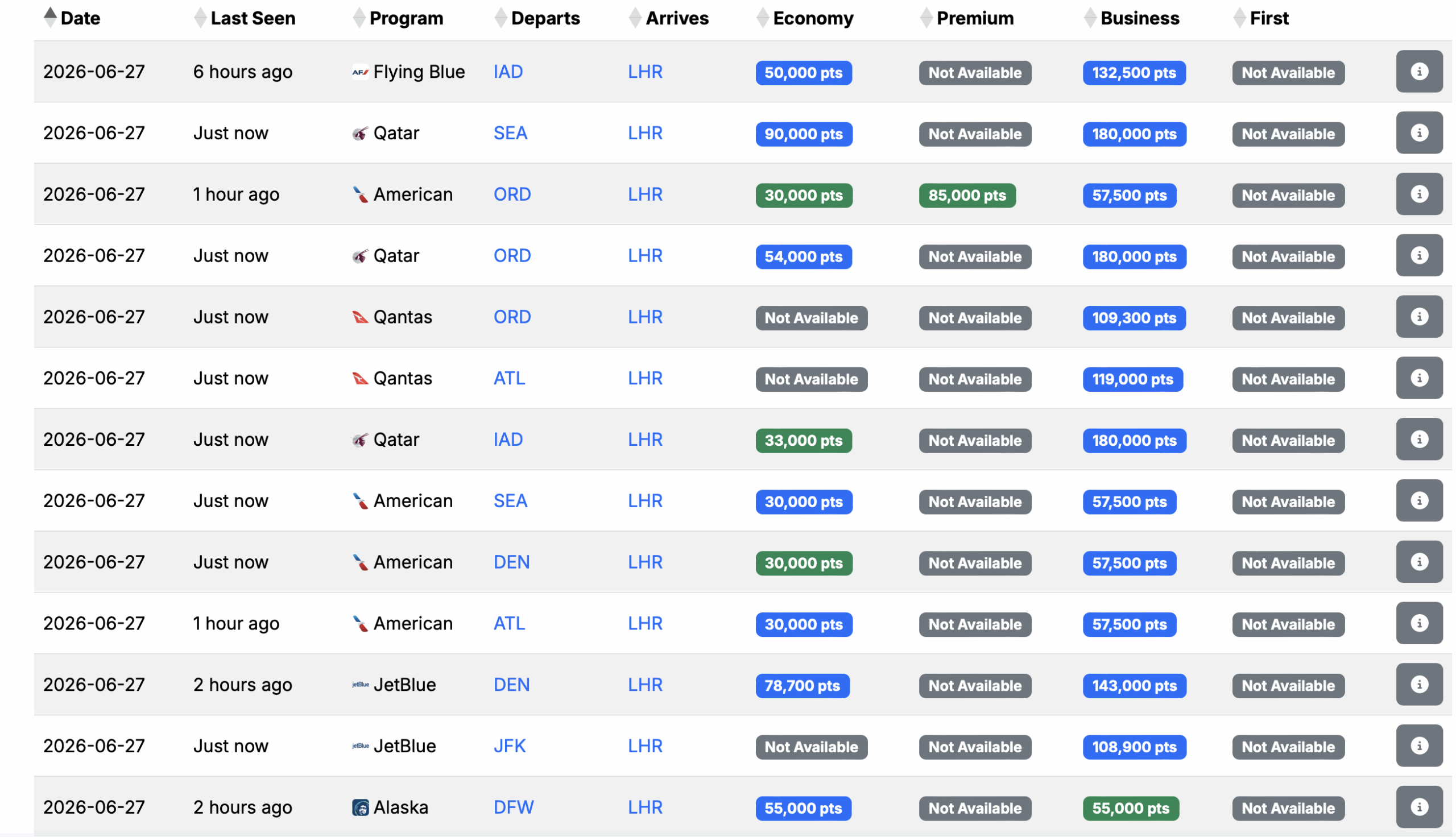
Task: Select the 85,000 pts Premium fare
Action: pyautogui.click(x=966, y=196)
